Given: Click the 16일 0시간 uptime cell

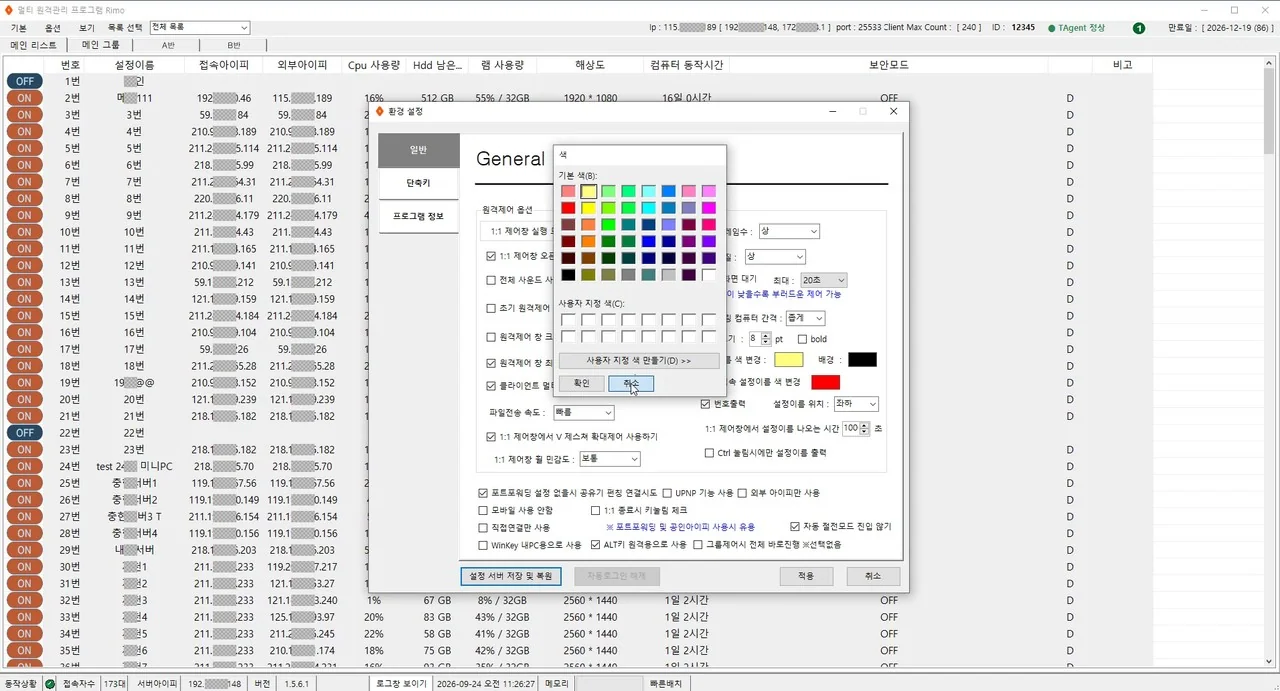Looking at the screenshot, I should (686, 98).
